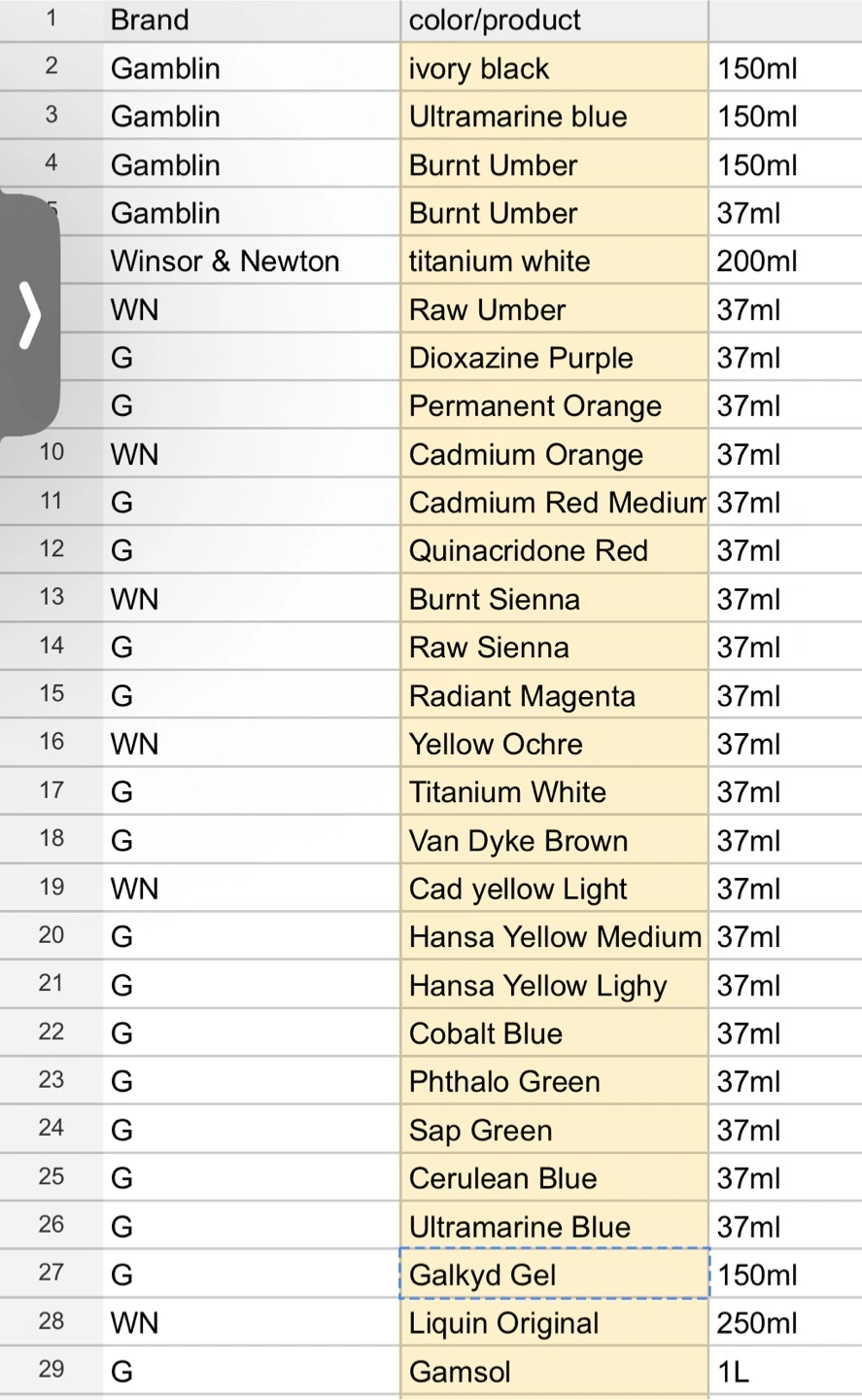Select the Gamsol product cell
Image resolution: width=862 pixels, height=1400 pixels.
pyautogui.click(x=554, y=1371)
